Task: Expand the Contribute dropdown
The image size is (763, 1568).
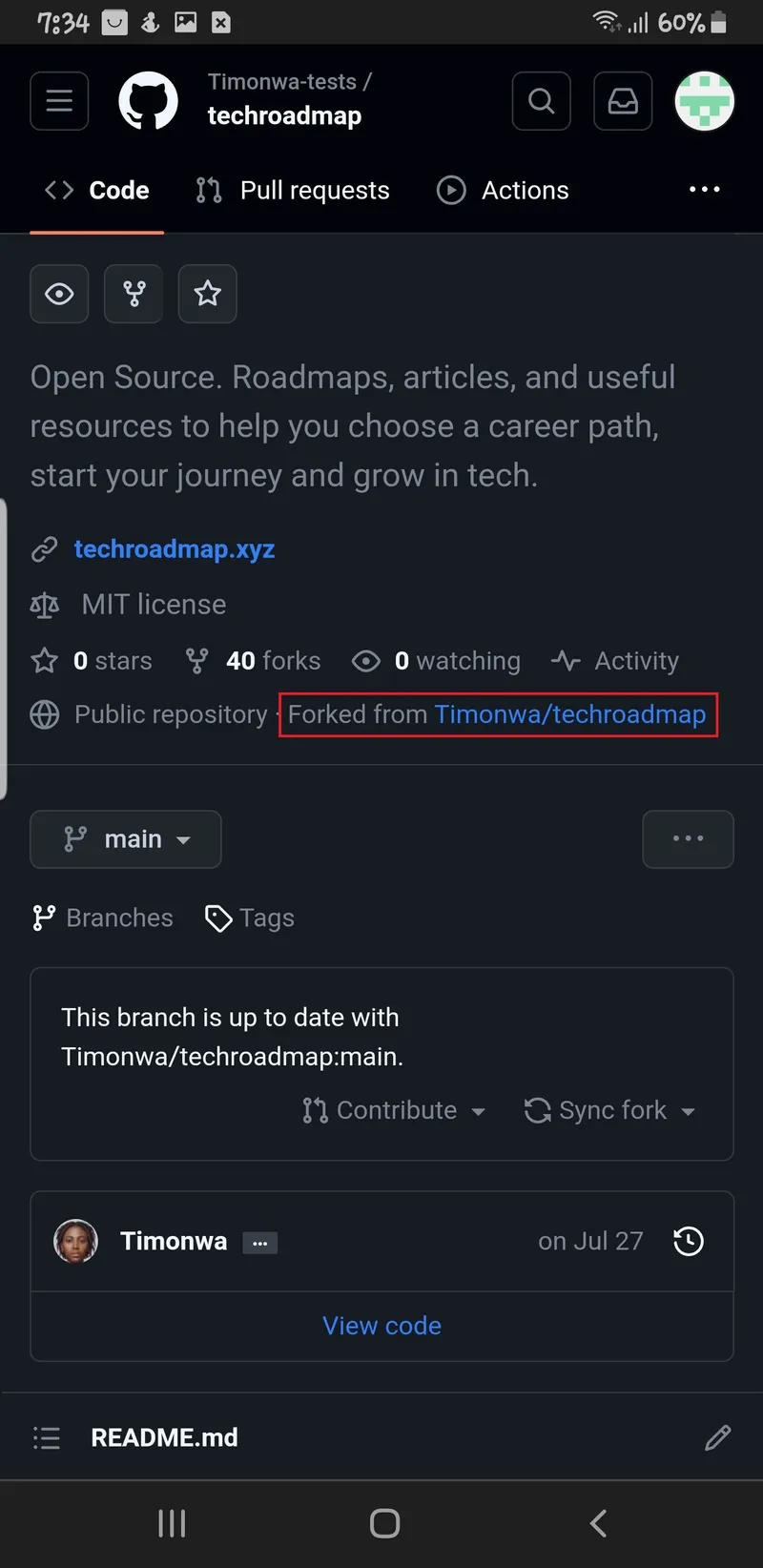Action: (394, 1110)
